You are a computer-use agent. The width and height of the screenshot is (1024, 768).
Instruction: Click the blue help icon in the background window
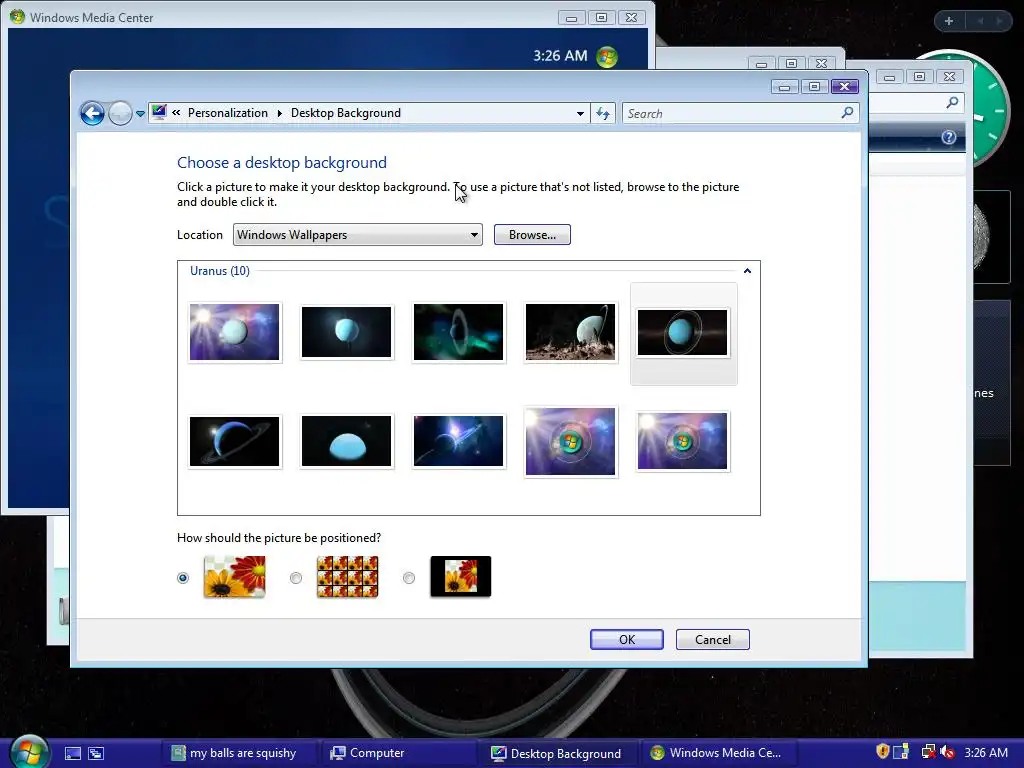(949, 137)
